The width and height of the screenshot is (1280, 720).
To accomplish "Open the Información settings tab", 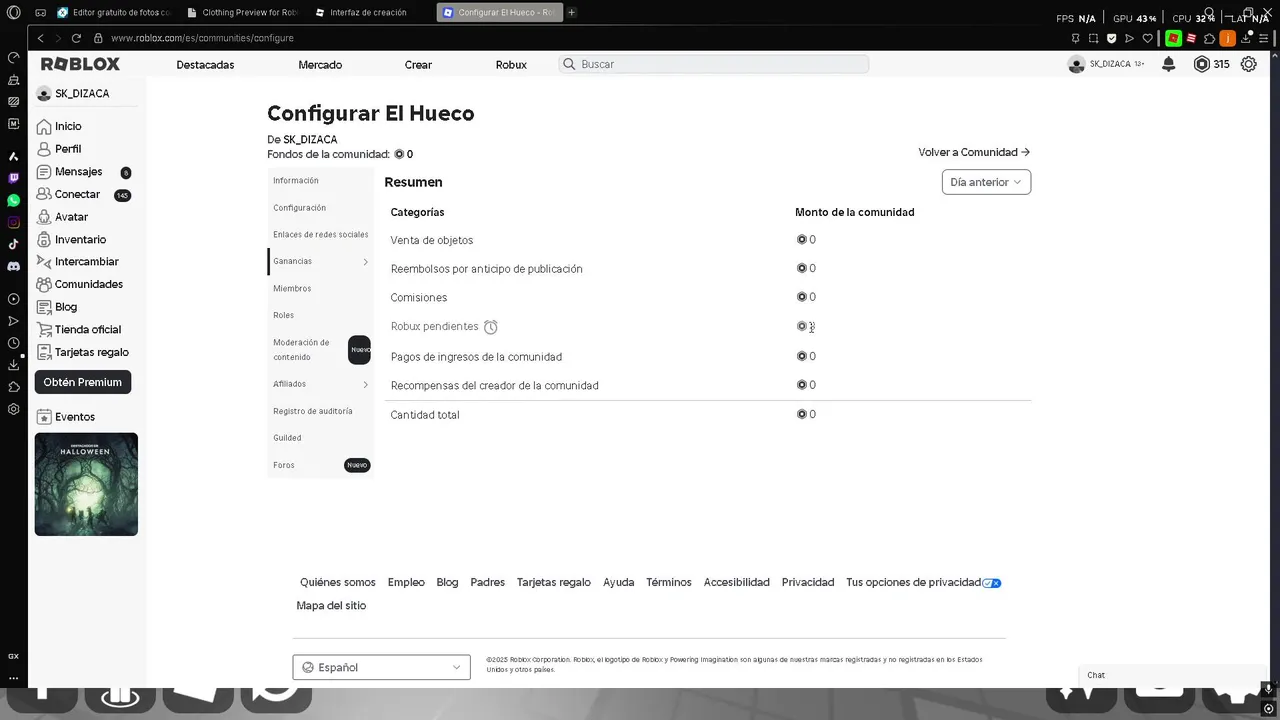I will click(x=320, y=181).
